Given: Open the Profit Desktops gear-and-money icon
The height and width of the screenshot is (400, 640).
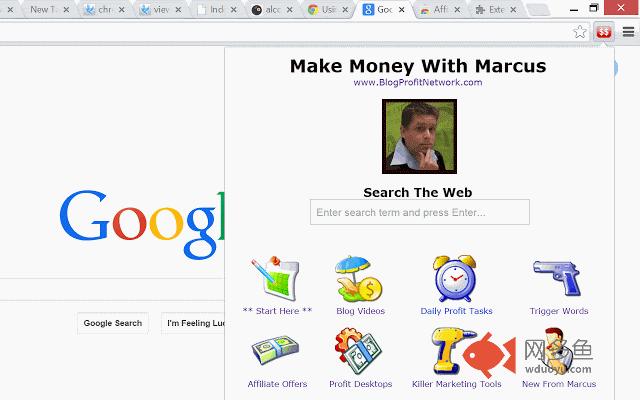Looking at the screenshot, I should 358,351.
